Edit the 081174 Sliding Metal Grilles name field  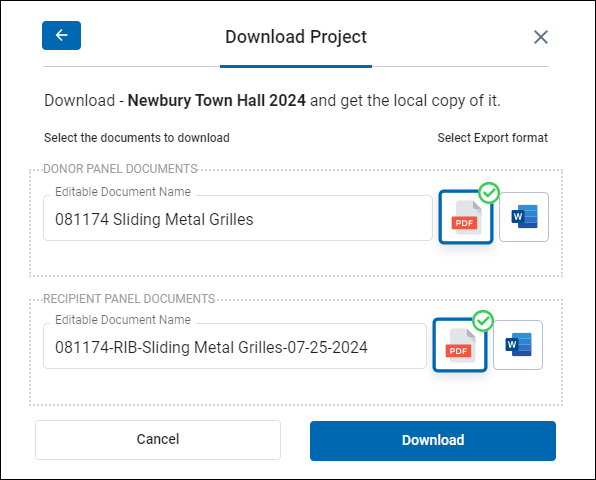coord(238,218)
